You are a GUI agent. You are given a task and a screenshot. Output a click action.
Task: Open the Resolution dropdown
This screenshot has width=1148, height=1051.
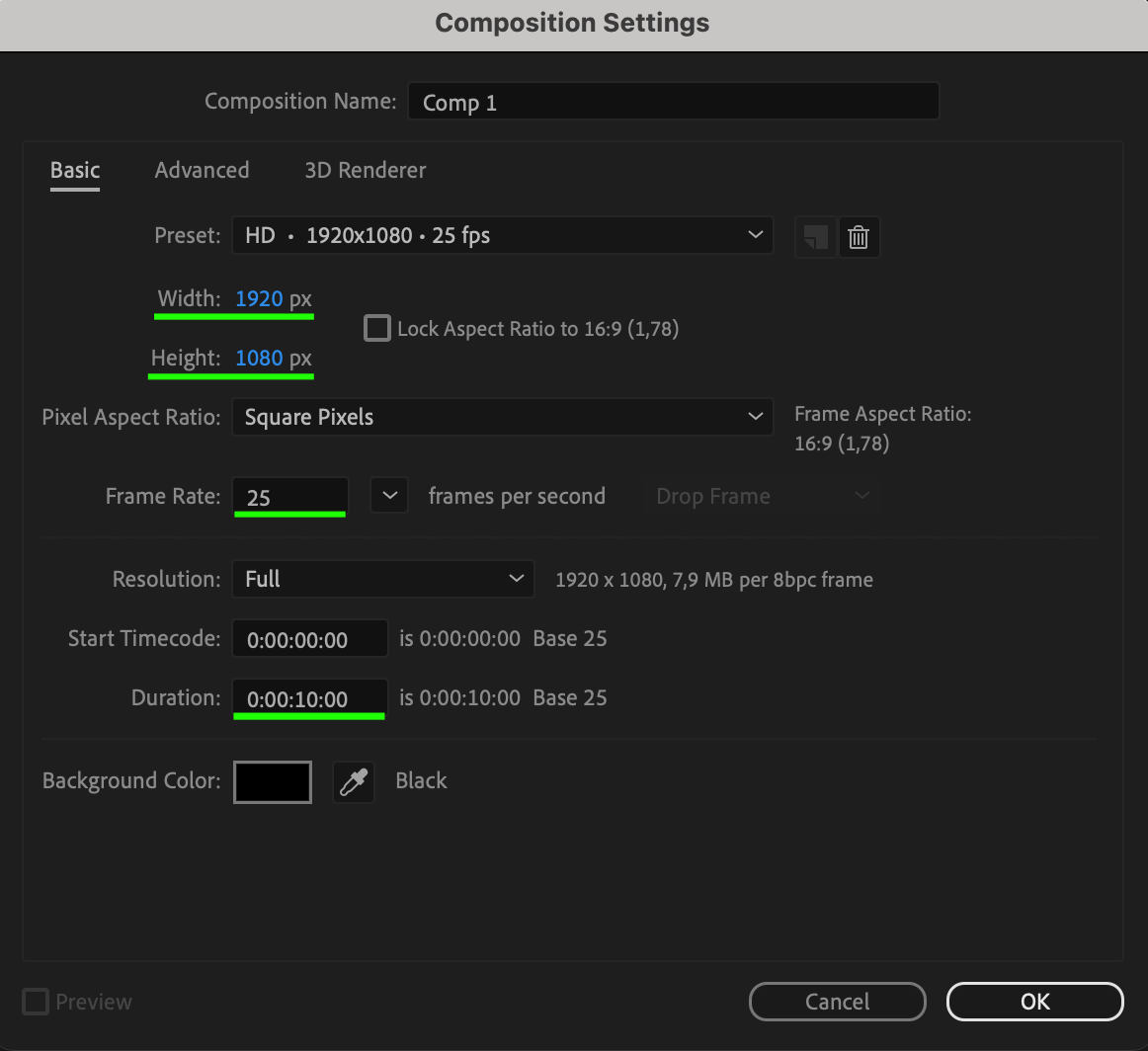(382, 579)
